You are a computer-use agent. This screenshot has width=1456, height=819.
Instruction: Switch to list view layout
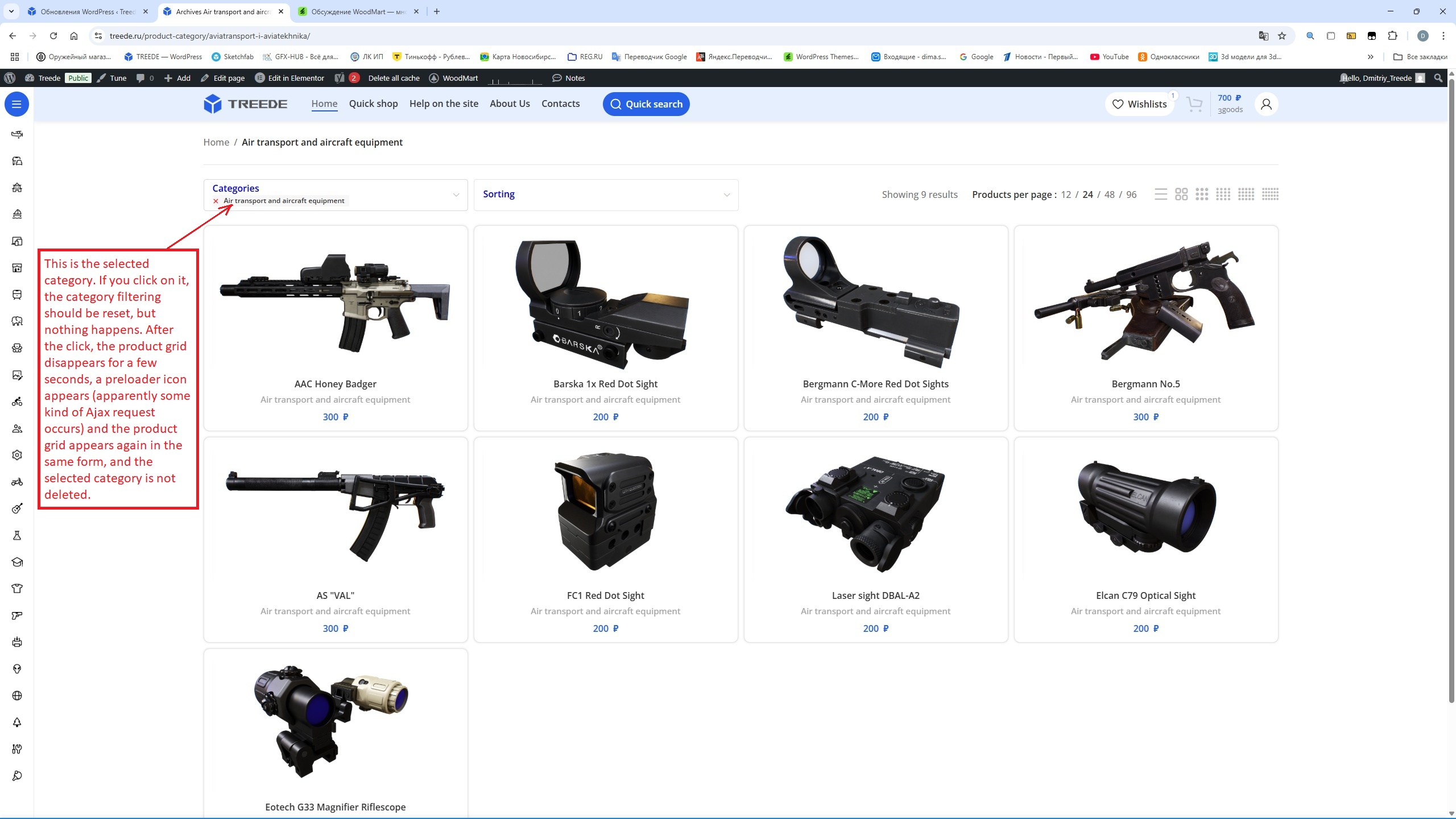pyautogui.click(x=1161, y=195)
